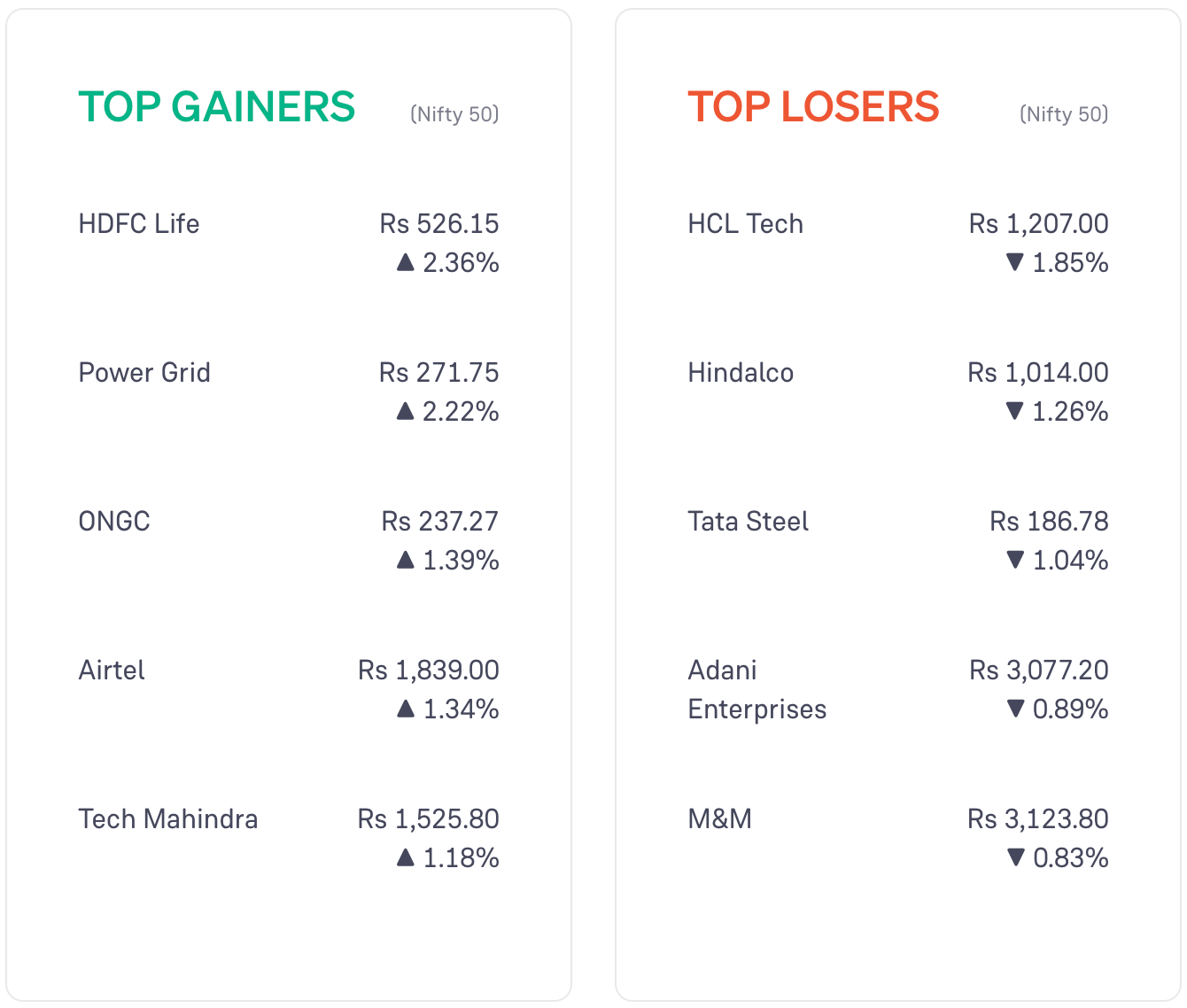Click the up arrow beside Power Grid 2.22%
The width and height of the screenshot is (1187, 1008).
tap(406, 411)
